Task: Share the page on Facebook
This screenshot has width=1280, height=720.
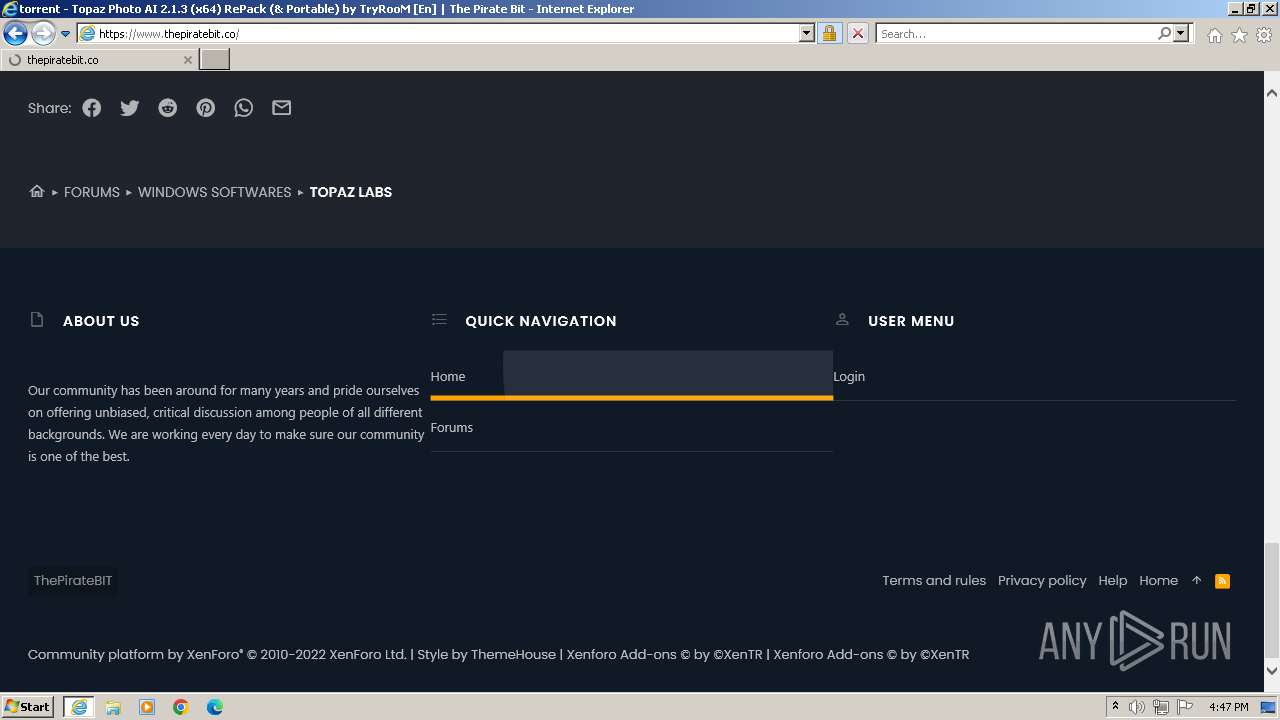Action: (92, 108)
